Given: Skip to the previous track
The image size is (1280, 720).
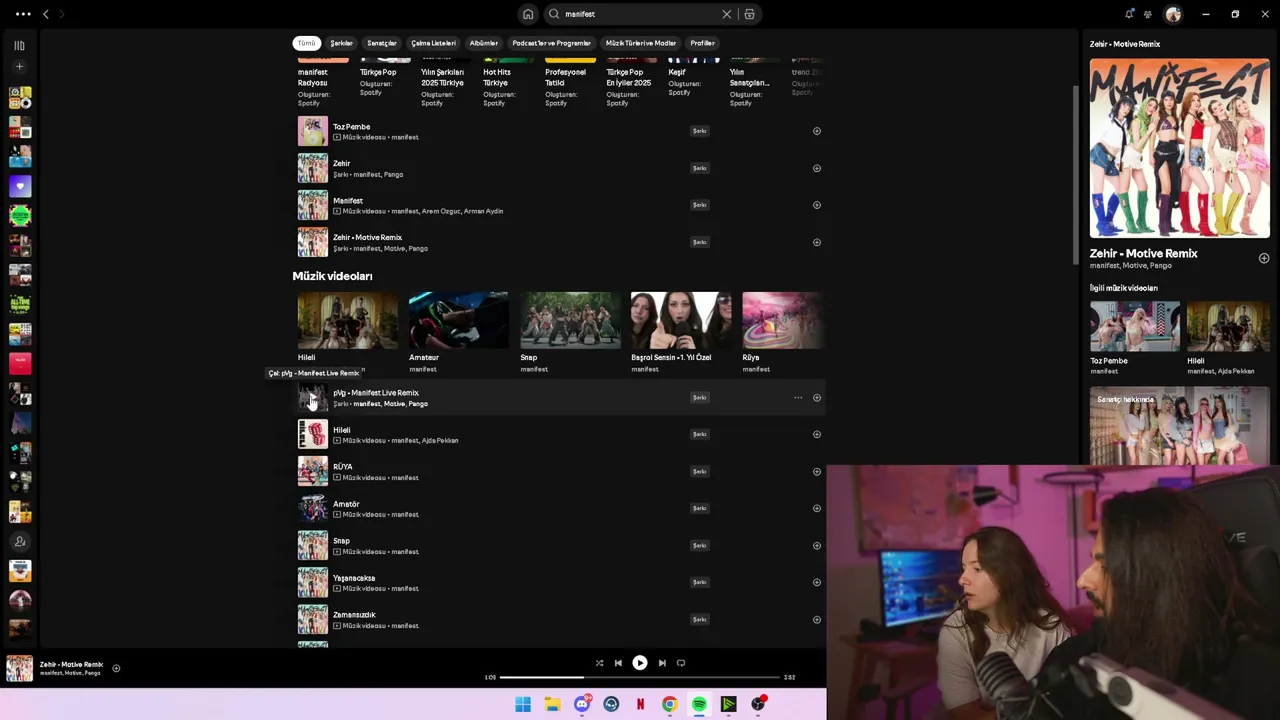Looking at the screenshot, I should coord(618,663).
